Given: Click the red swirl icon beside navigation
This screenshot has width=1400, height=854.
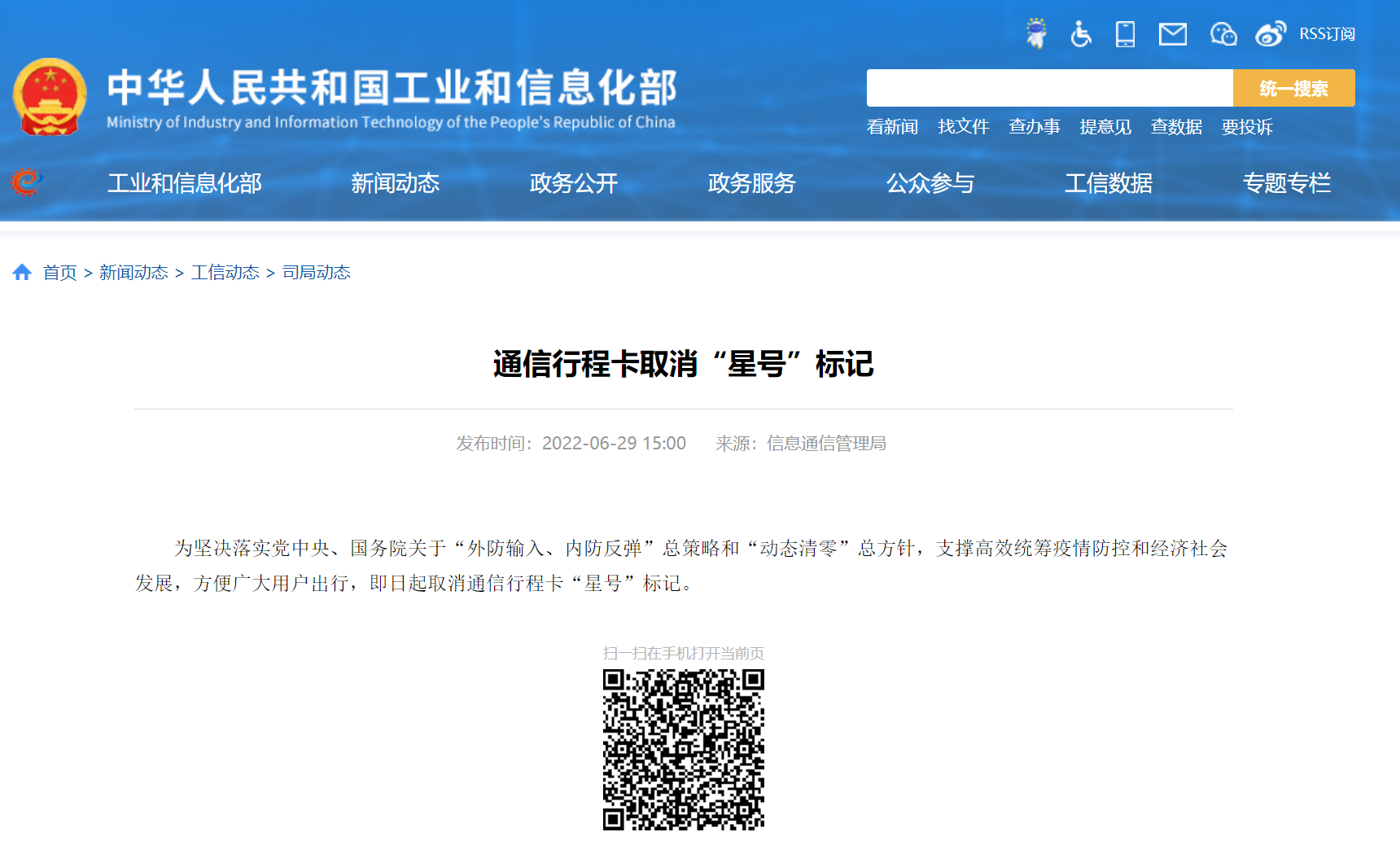Looking at the screenshot, I should tap(26, 182).
